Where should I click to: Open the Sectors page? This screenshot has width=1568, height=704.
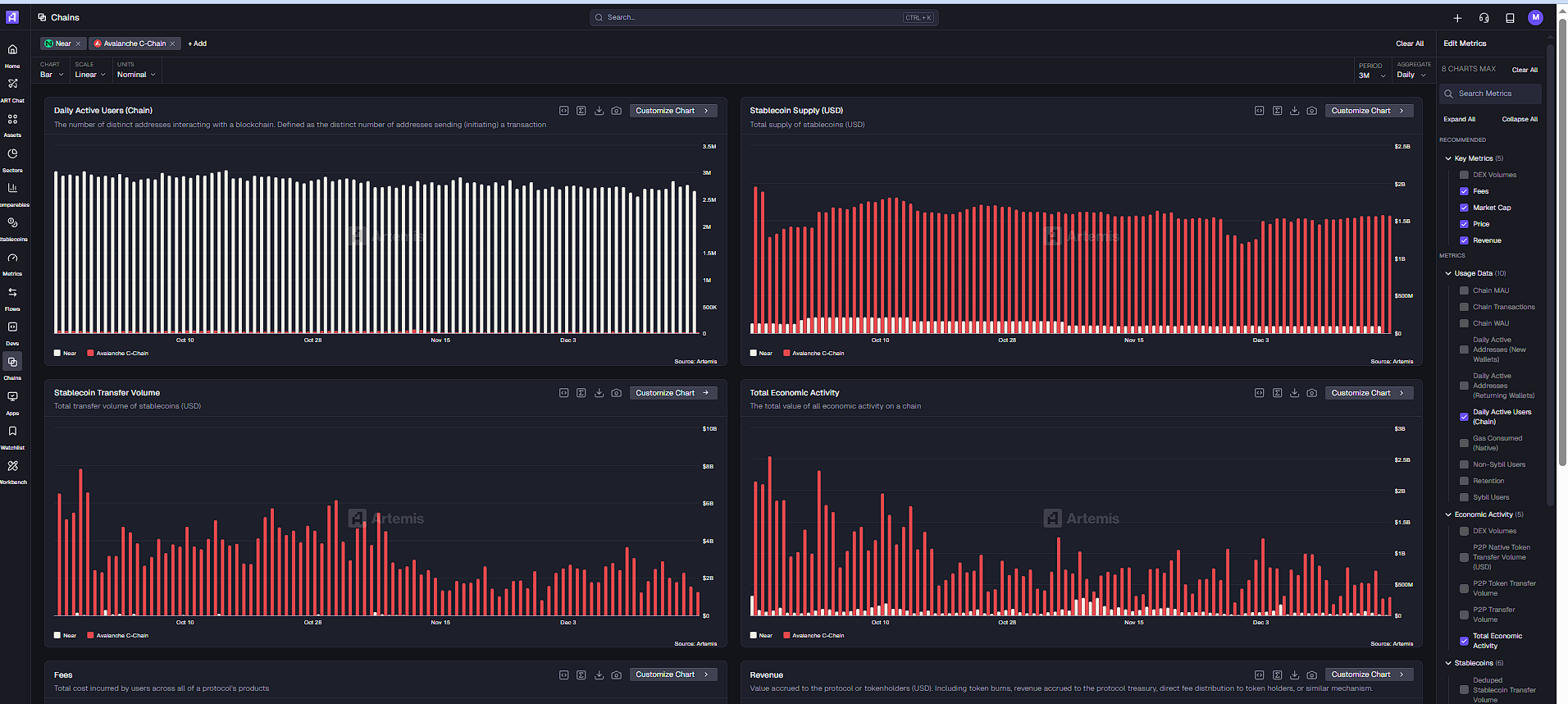[x=12, y=158]
